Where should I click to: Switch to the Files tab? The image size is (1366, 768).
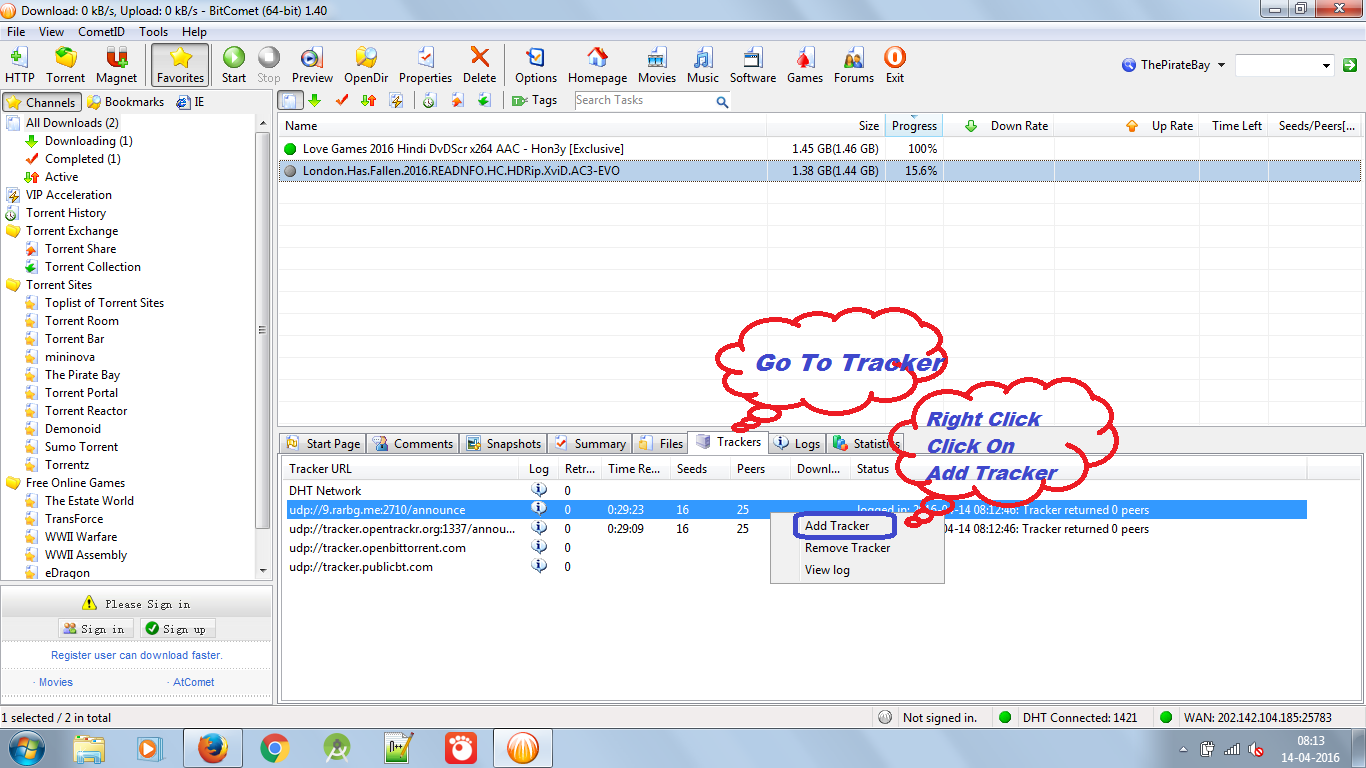point(661,443)
